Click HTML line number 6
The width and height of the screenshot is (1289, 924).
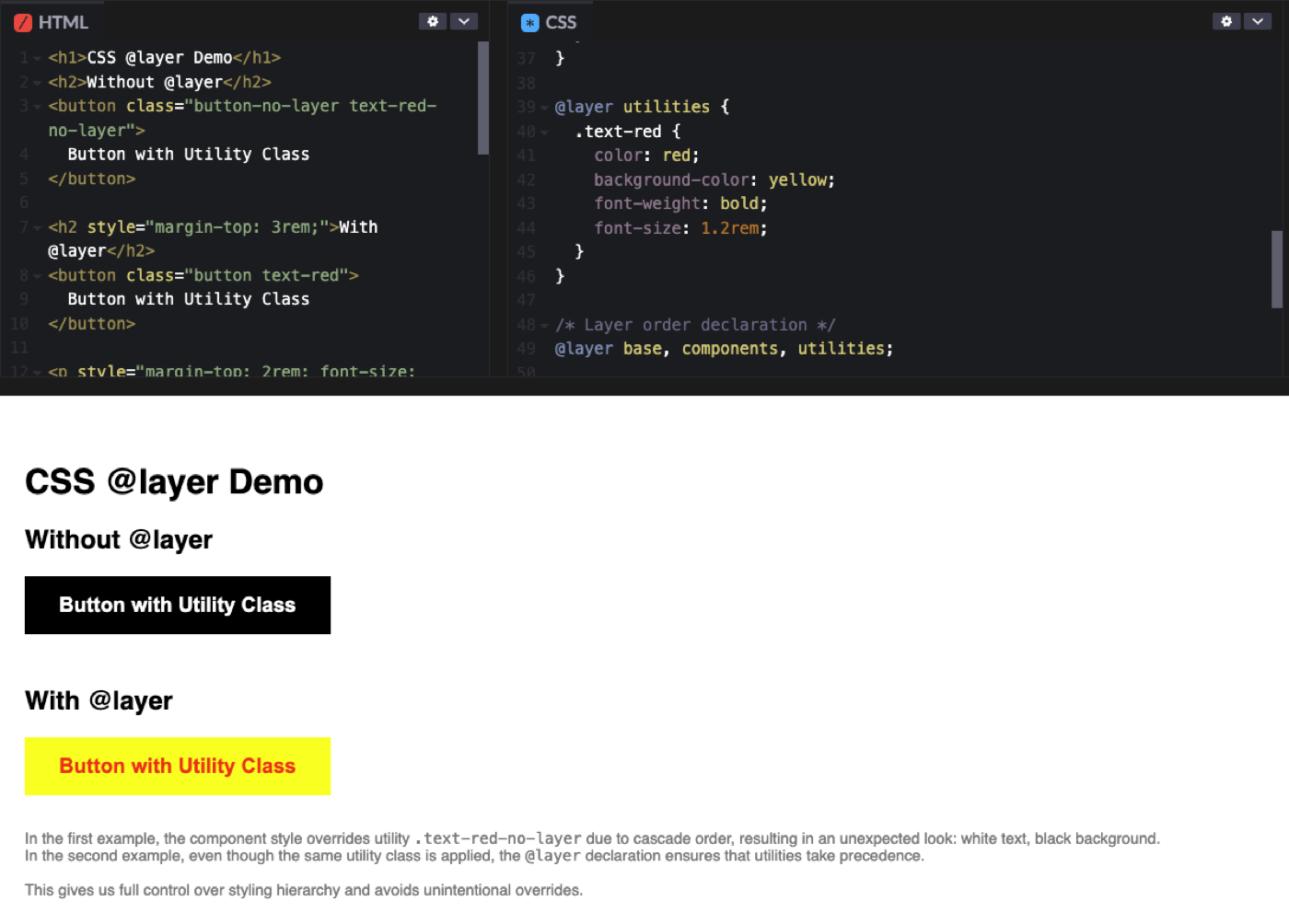point(24,202)
